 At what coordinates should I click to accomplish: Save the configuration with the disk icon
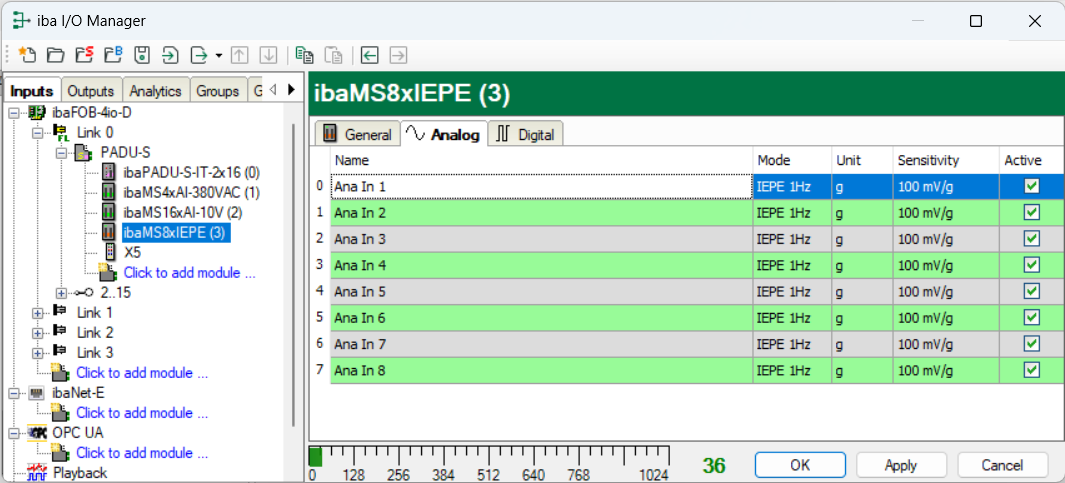coord(141,55)
